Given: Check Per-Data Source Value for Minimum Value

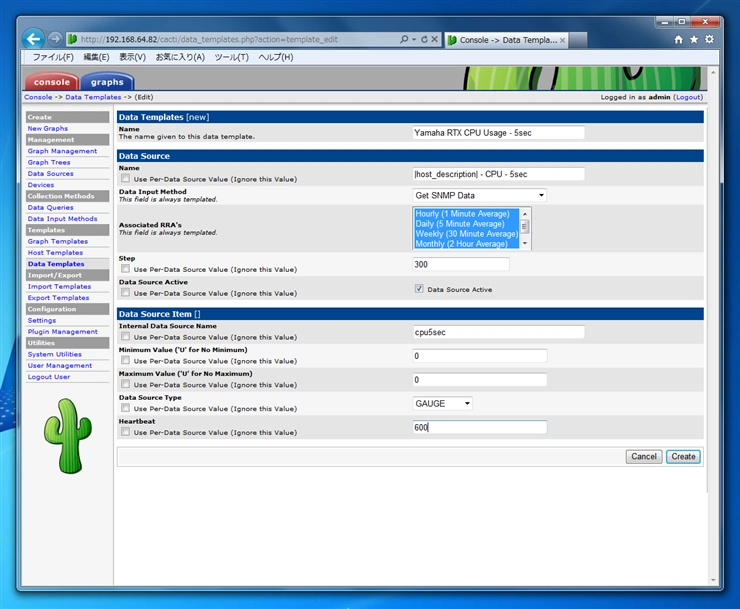Looking at the screenshot, I should coord(125,360).
